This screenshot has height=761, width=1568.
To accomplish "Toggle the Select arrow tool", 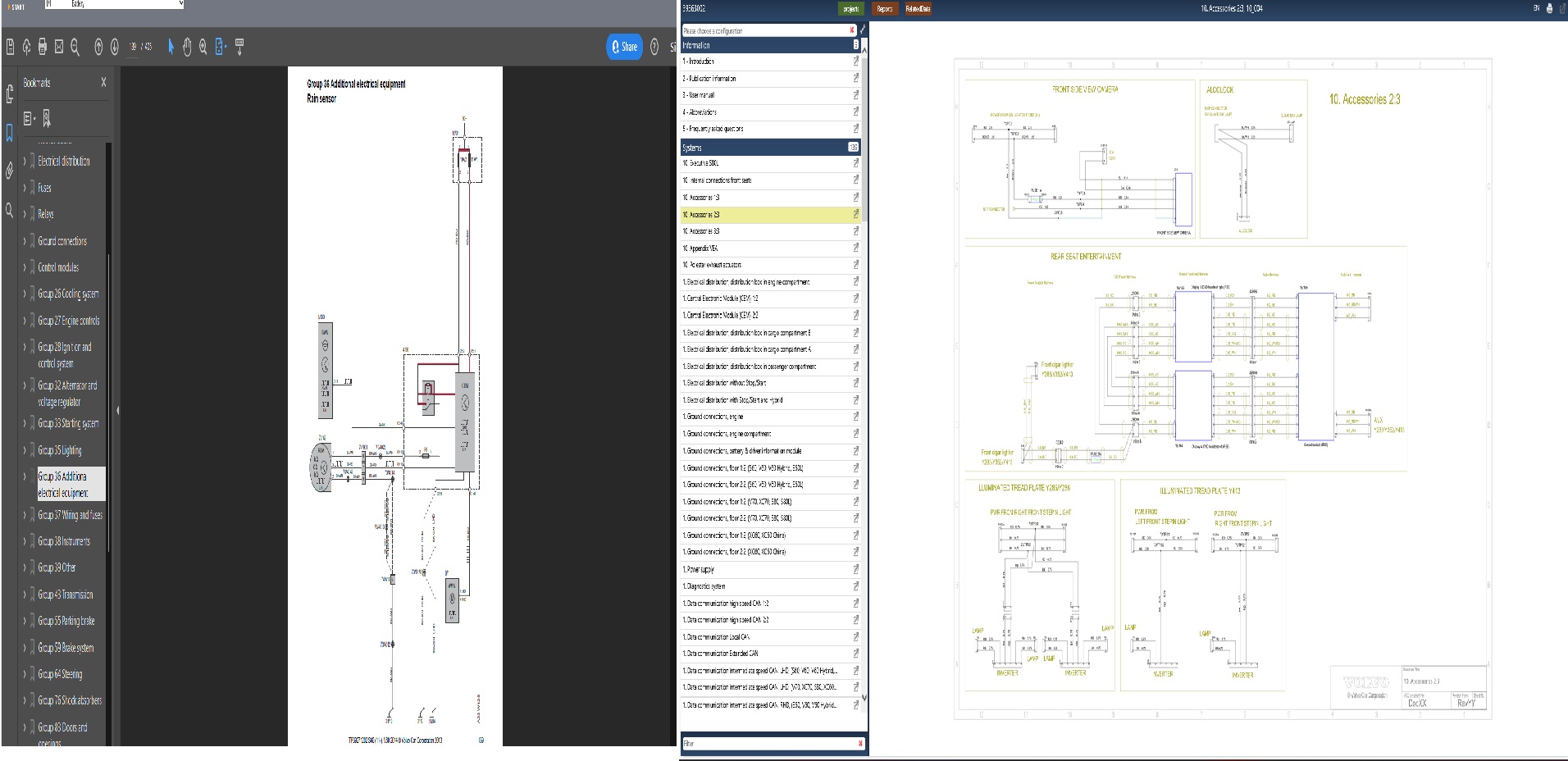I will [x=171, y=47].
